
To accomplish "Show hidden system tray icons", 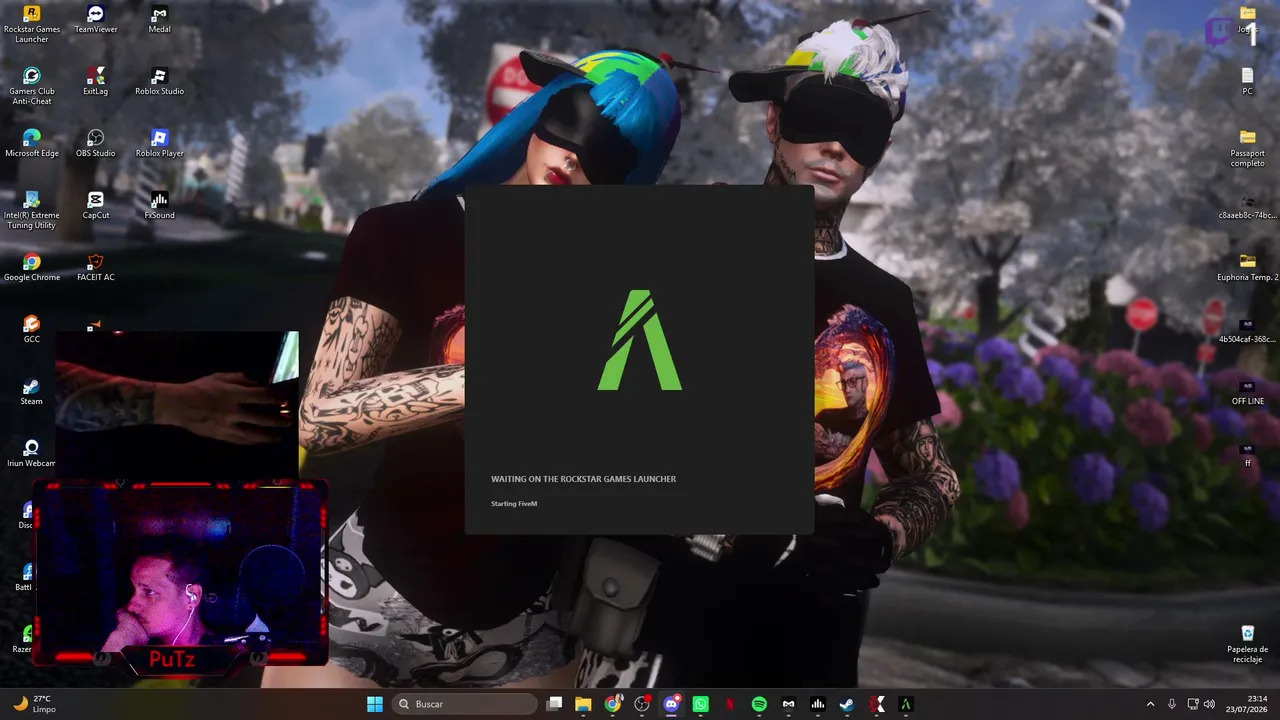I will [x=1150, y=704].
